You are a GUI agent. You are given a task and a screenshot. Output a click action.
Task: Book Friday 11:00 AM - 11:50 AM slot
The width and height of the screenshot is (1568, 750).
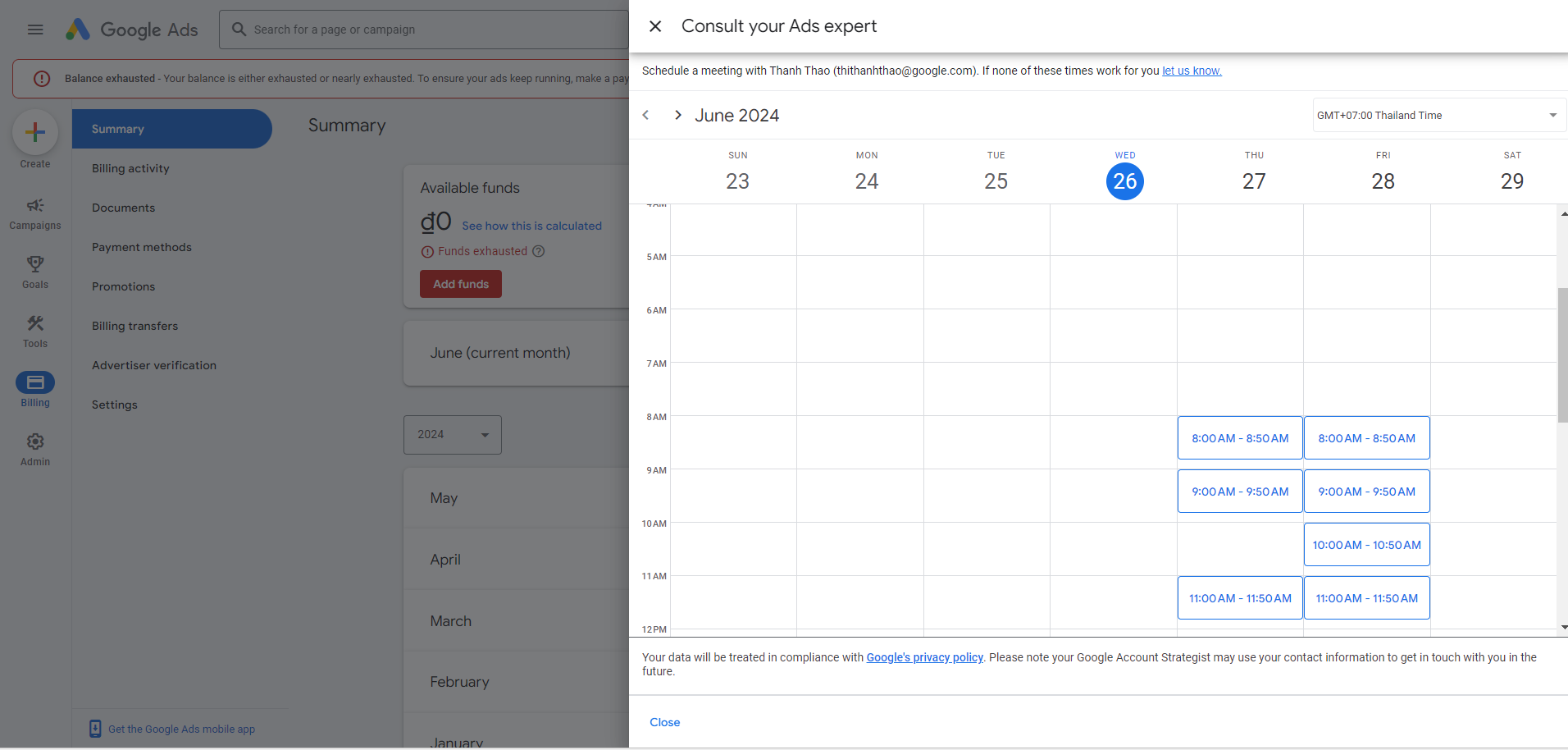click(x=1366, y=598)
